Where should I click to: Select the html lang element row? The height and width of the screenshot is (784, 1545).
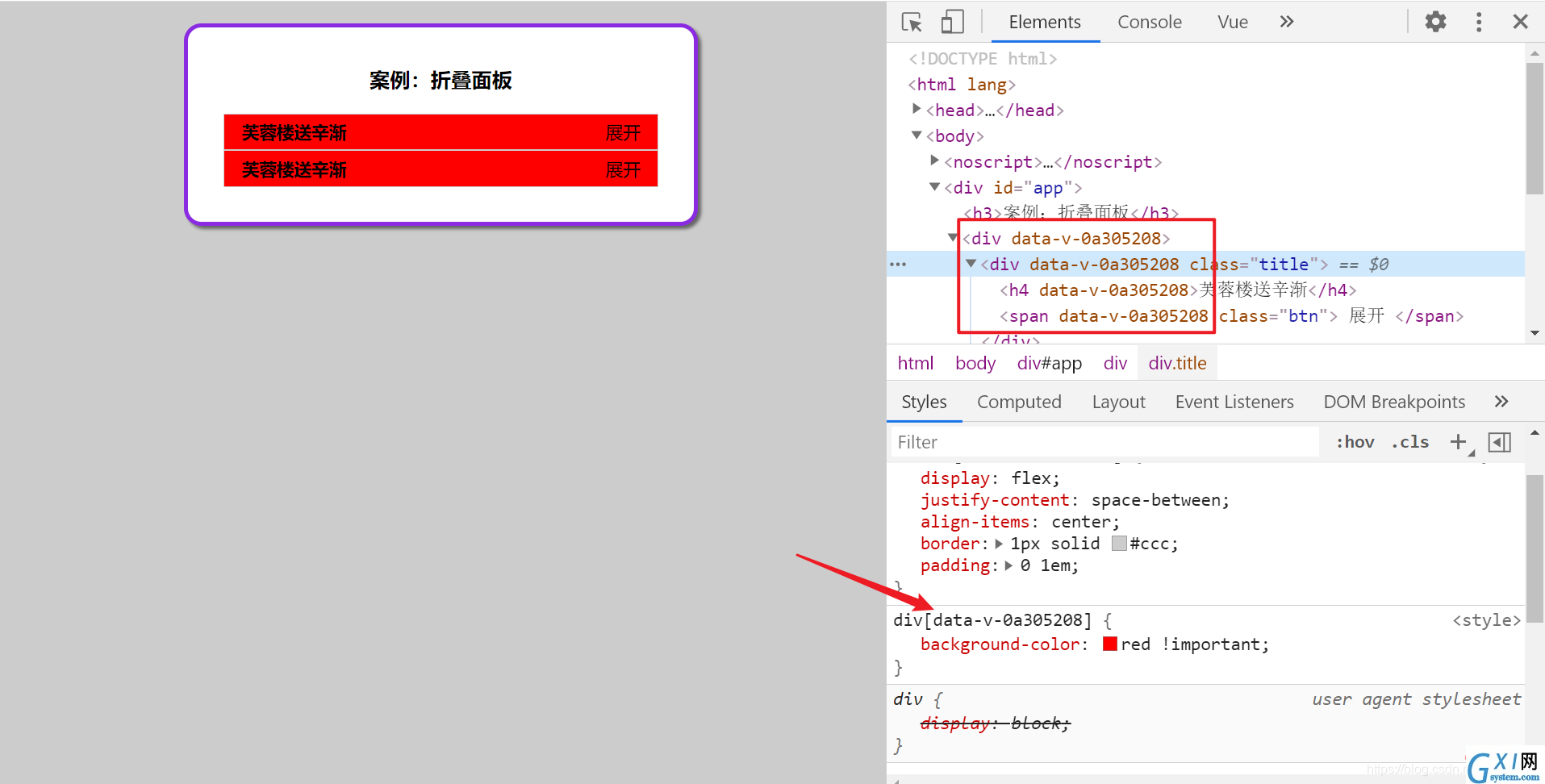(x=962, y=84)
